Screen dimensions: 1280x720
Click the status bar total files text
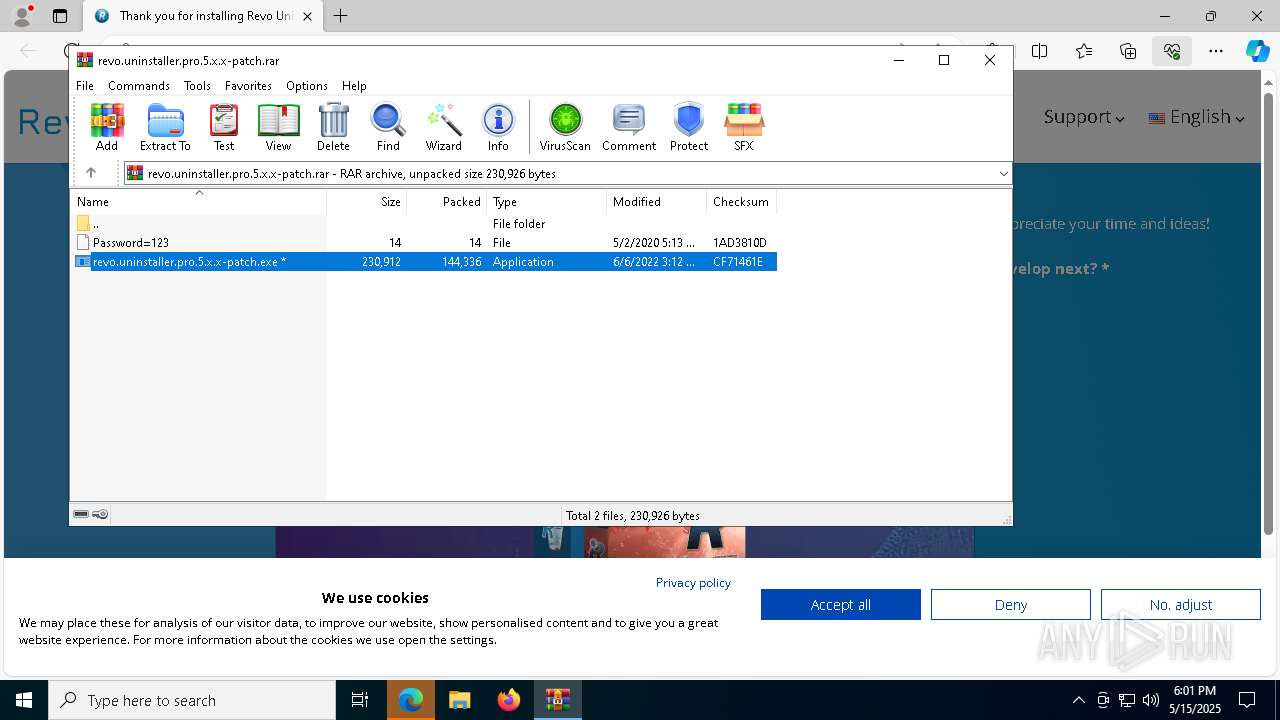pyautogui.click(x=633, y=516)
